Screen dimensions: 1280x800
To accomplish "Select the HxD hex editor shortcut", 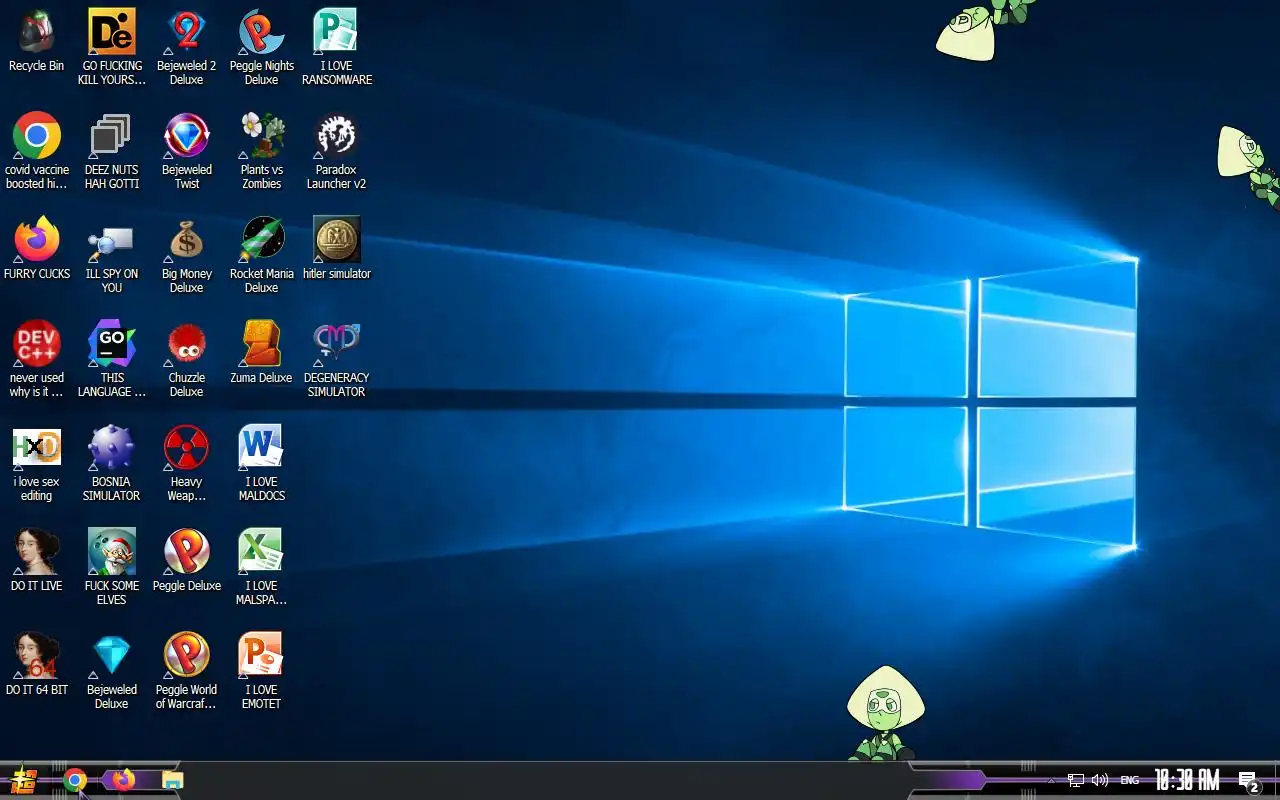I will 37,463.
